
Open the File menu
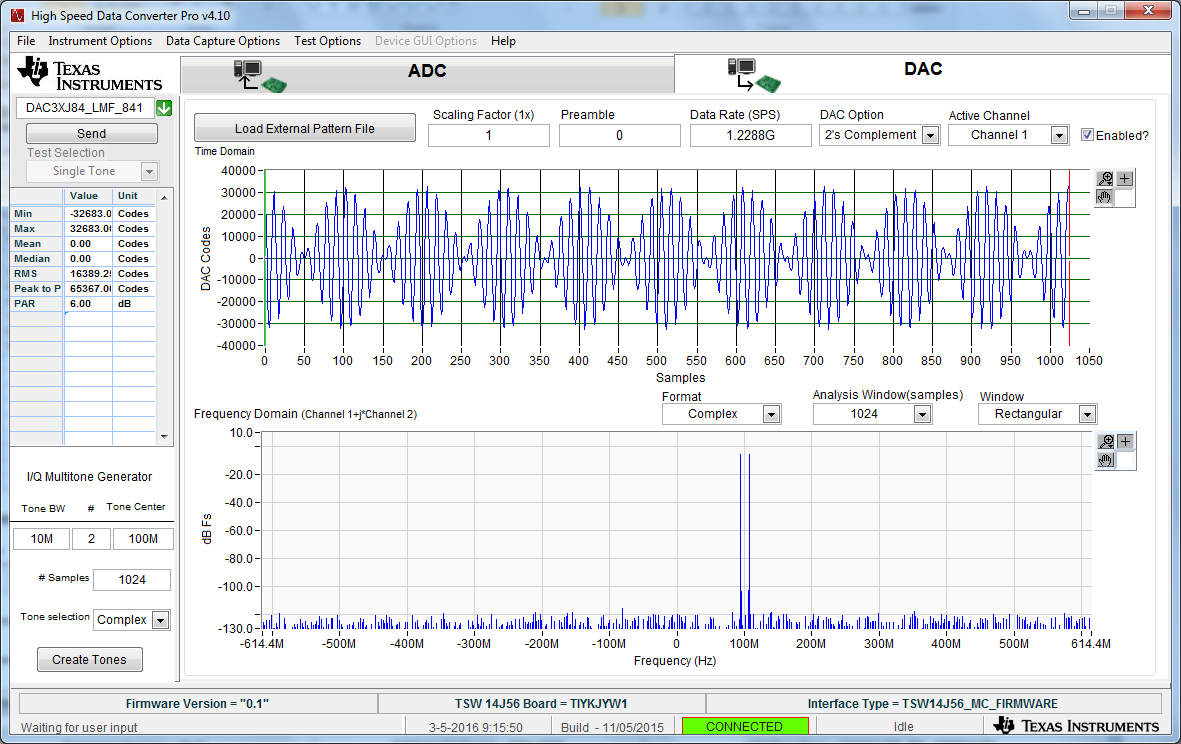(x=26, y=41)
